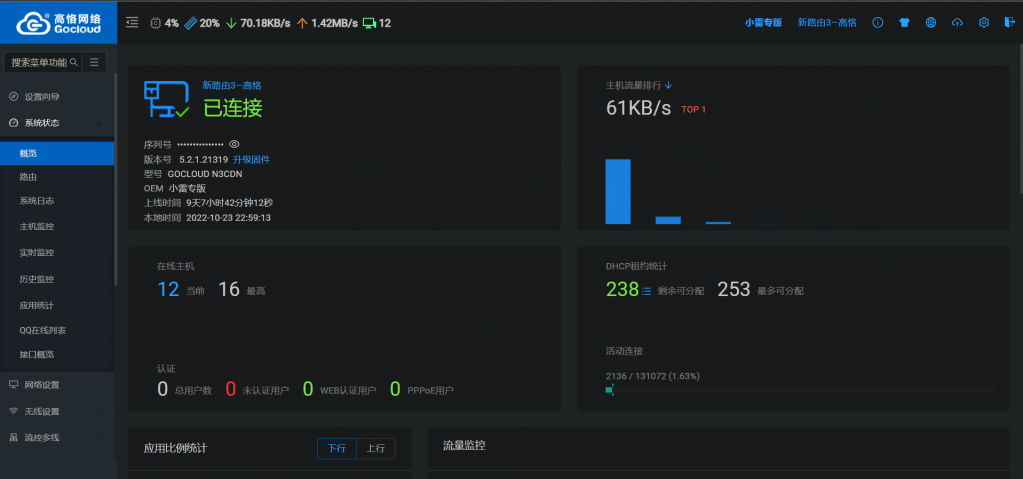Click the 新路由3-高格 link in header
Viewport: 1023px width, 479px height.
[x=826, y=22]
